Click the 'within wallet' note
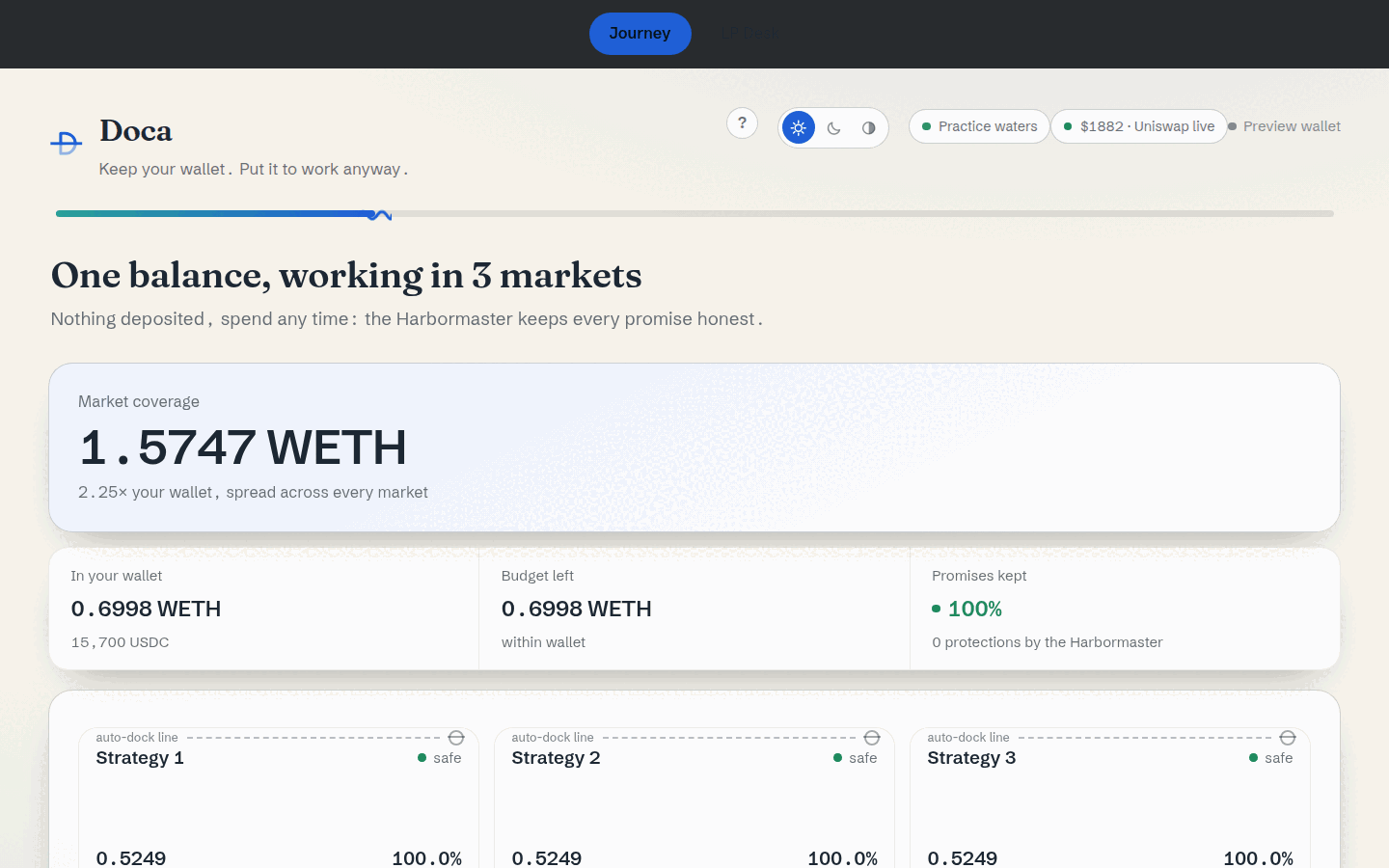The height and width of the screenshot is (868, 1389). tap(543, 642)
